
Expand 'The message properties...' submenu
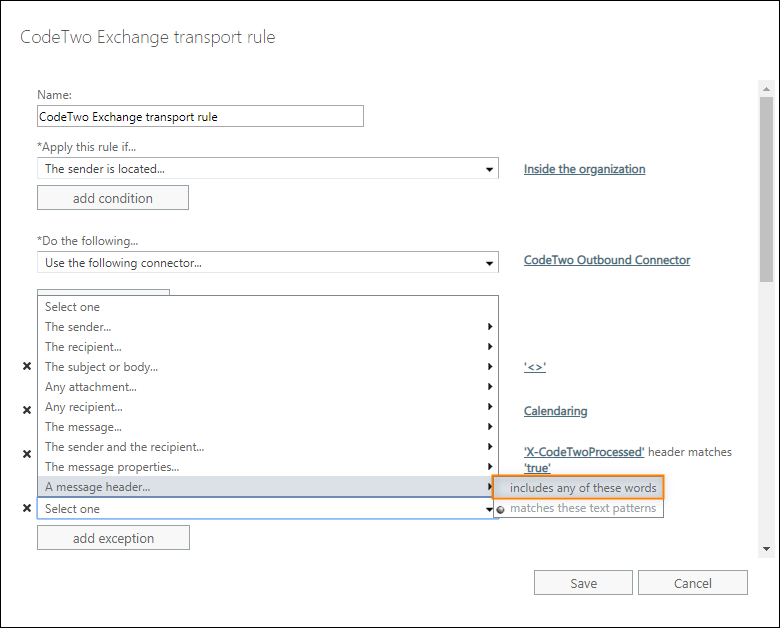coord(268,466)
